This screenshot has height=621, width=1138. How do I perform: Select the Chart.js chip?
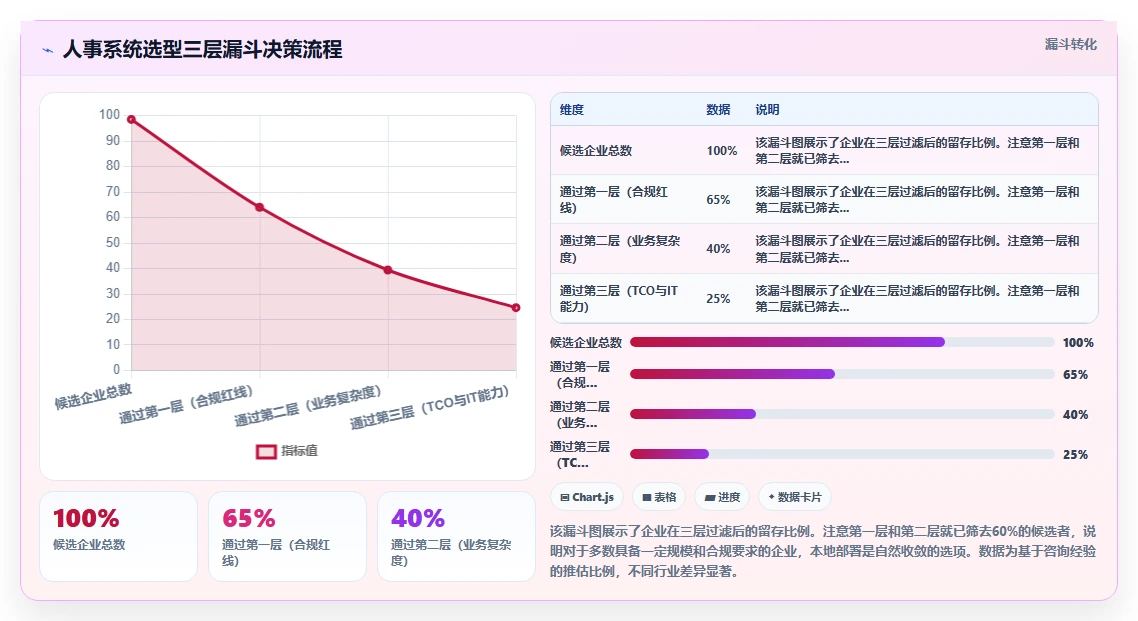coord(587,497)
